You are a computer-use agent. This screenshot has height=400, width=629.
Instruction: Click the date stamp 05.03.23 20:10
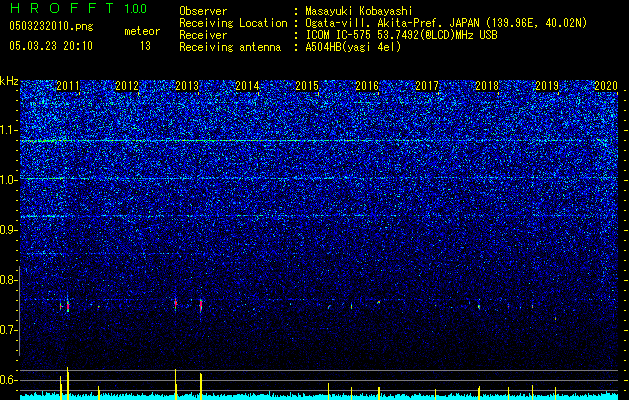click(x=51, y=46)
